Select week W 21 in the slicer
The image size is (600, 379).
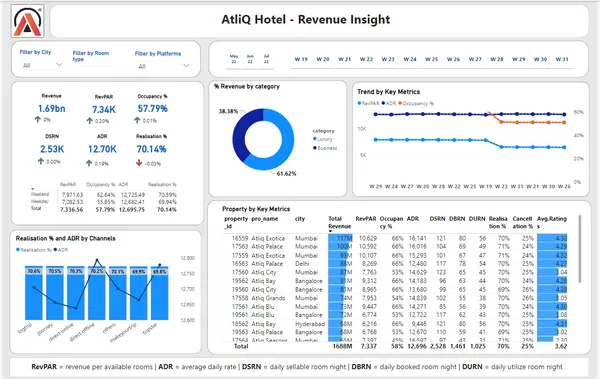pyautogui.click(x=344, y=59)
